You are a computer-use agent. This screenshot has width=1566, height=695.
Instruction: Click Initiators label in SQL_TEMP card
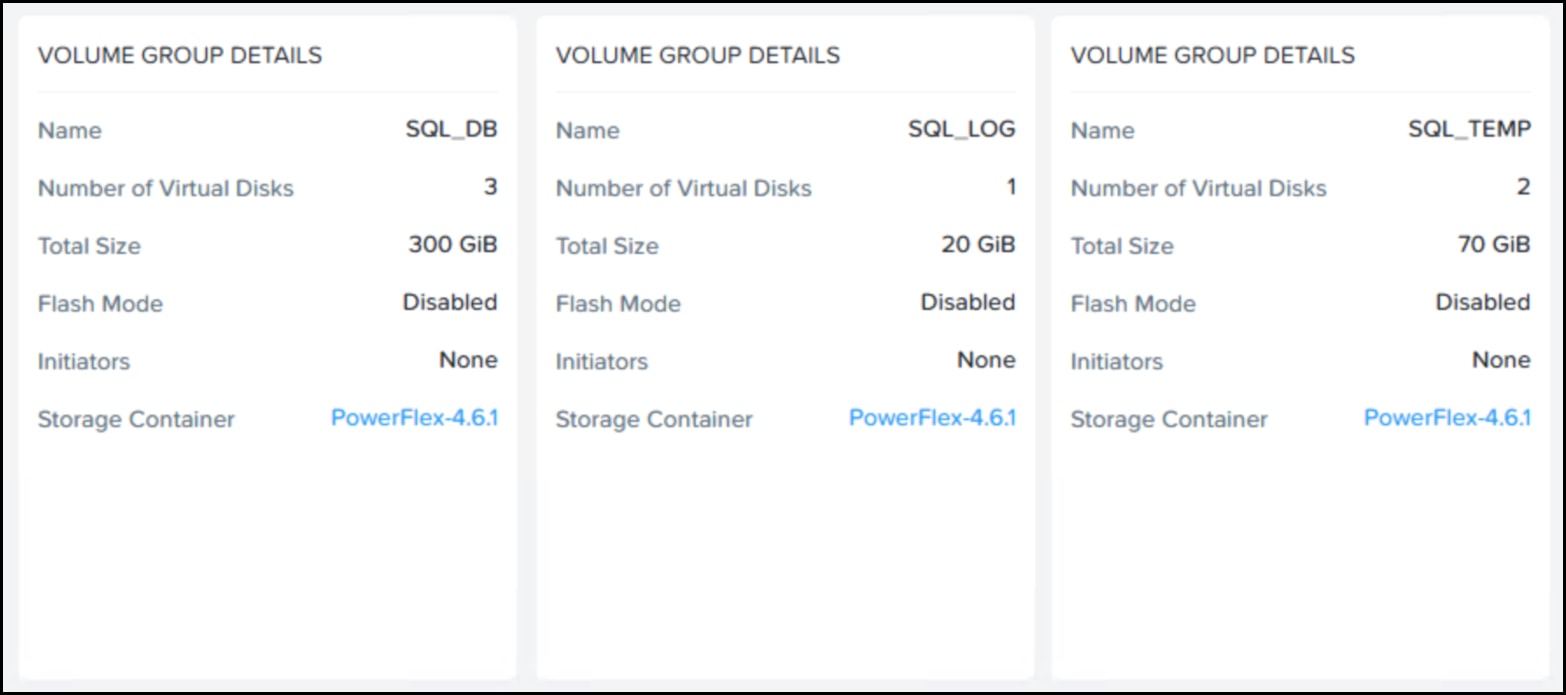(x=1117, y=361)
